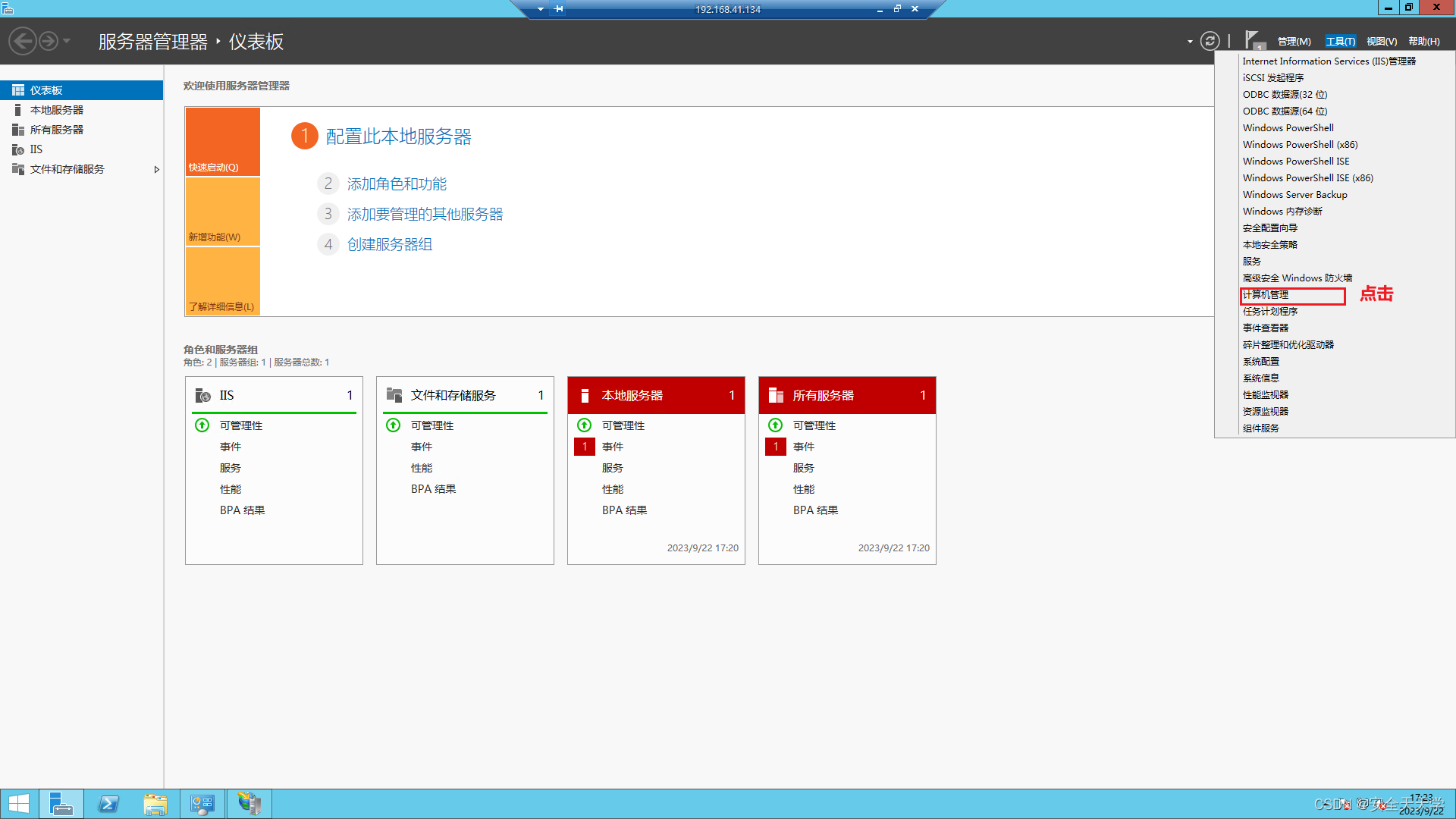The image size is (1456, 819).
Task: Choose 事件查看器 from tools menu
Action: tap(1266, 328)
